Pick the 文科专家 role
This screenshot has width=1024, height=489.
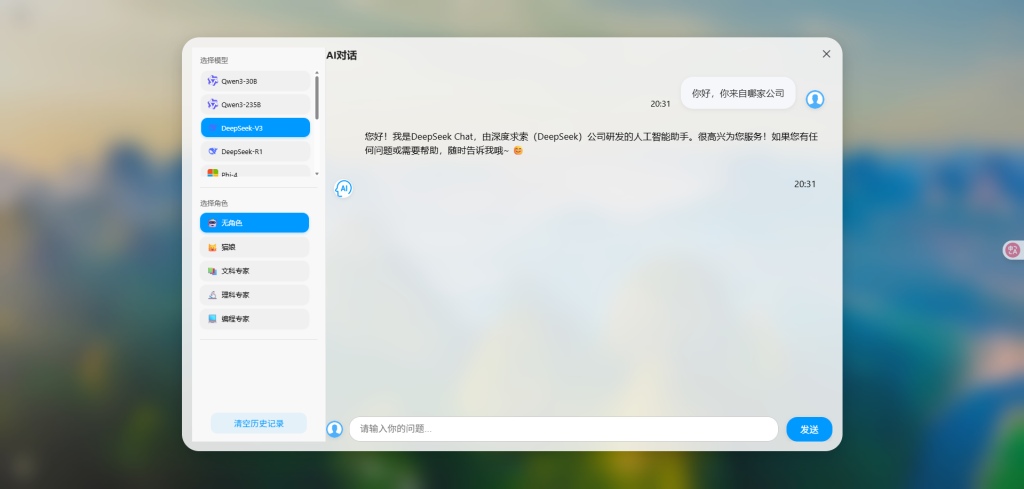[x=254, y=271]
